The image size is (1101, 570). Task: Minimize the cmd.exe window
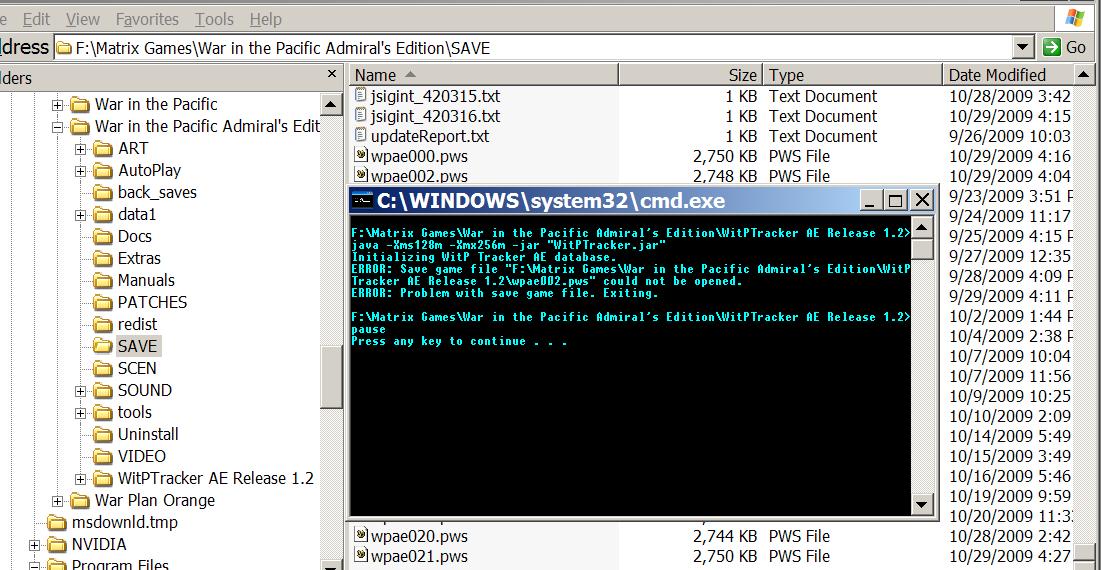[x=871, y=201]
